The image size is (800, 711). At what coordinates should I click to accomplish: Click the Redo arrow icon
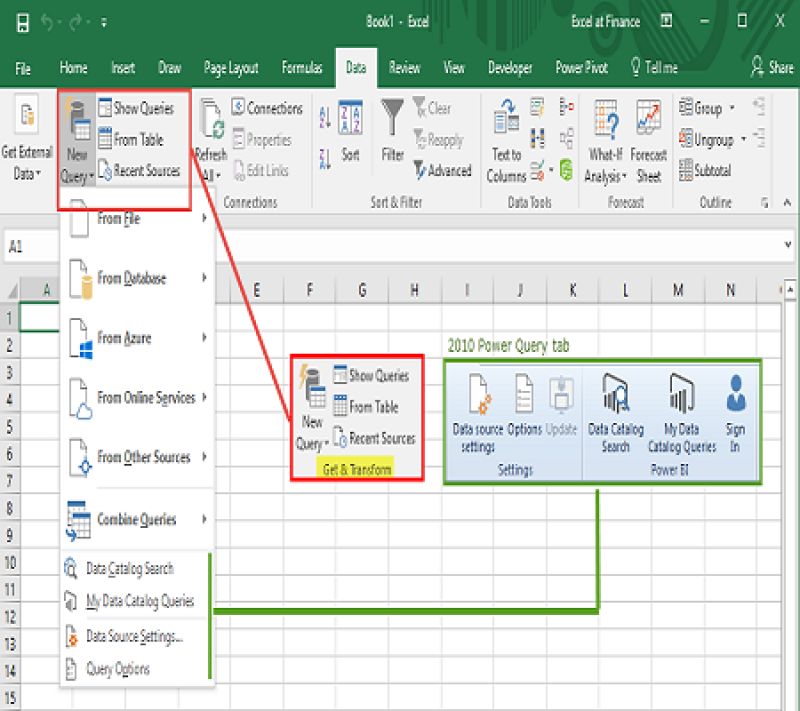[76, 22]
